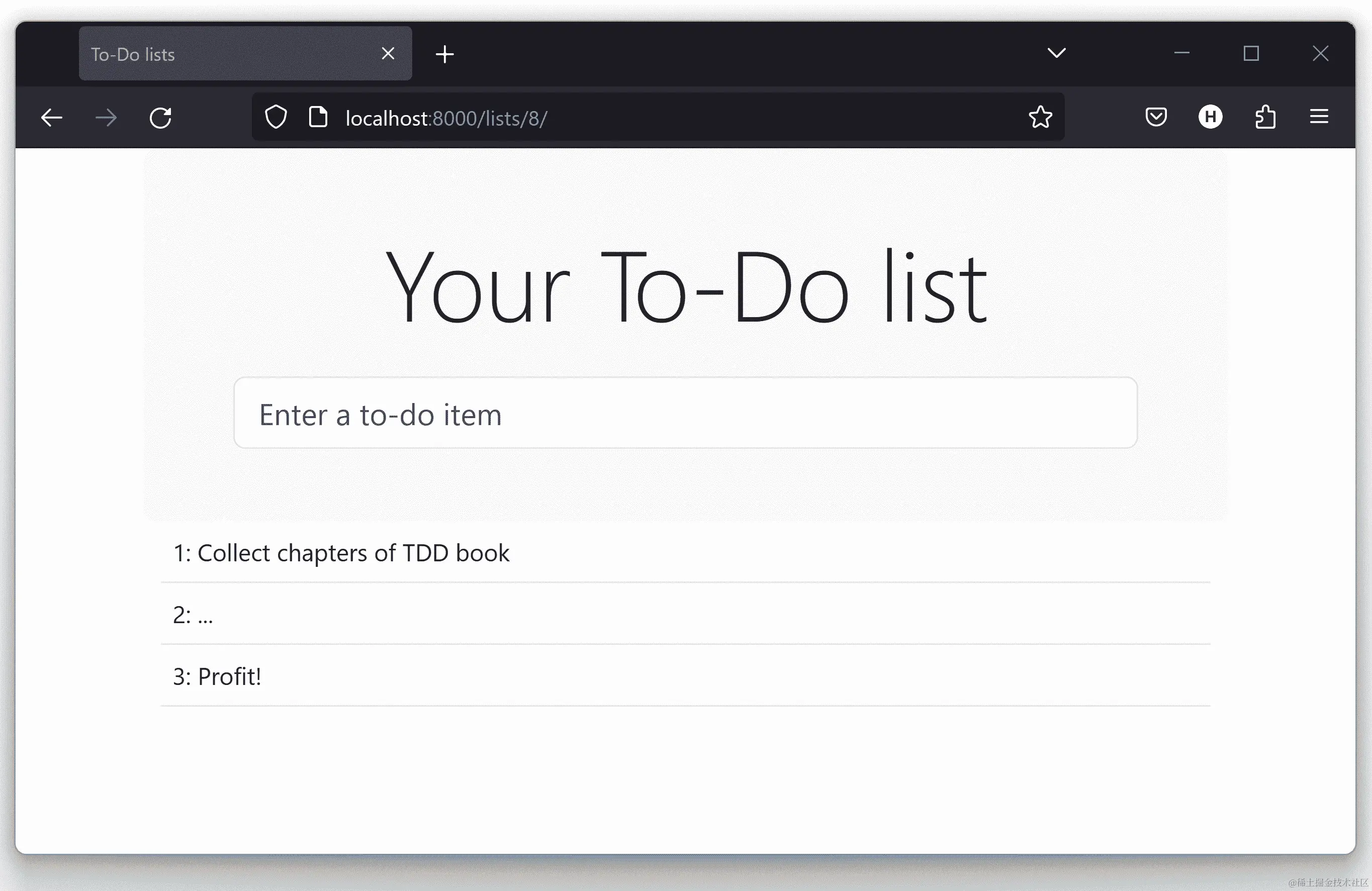Close the To-Do lists tab

pos(388,54)
